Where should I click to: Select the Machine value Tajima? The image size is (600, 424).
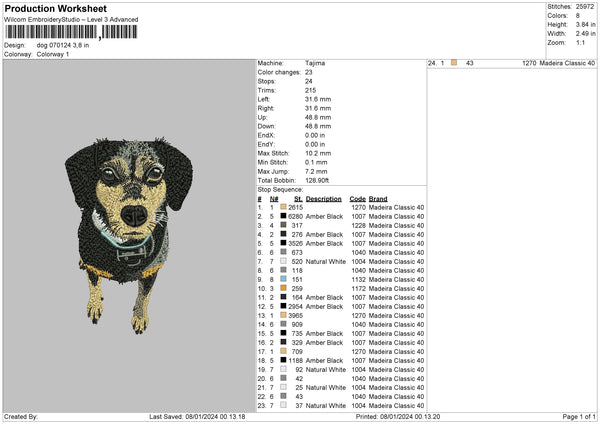pos(315,63)
